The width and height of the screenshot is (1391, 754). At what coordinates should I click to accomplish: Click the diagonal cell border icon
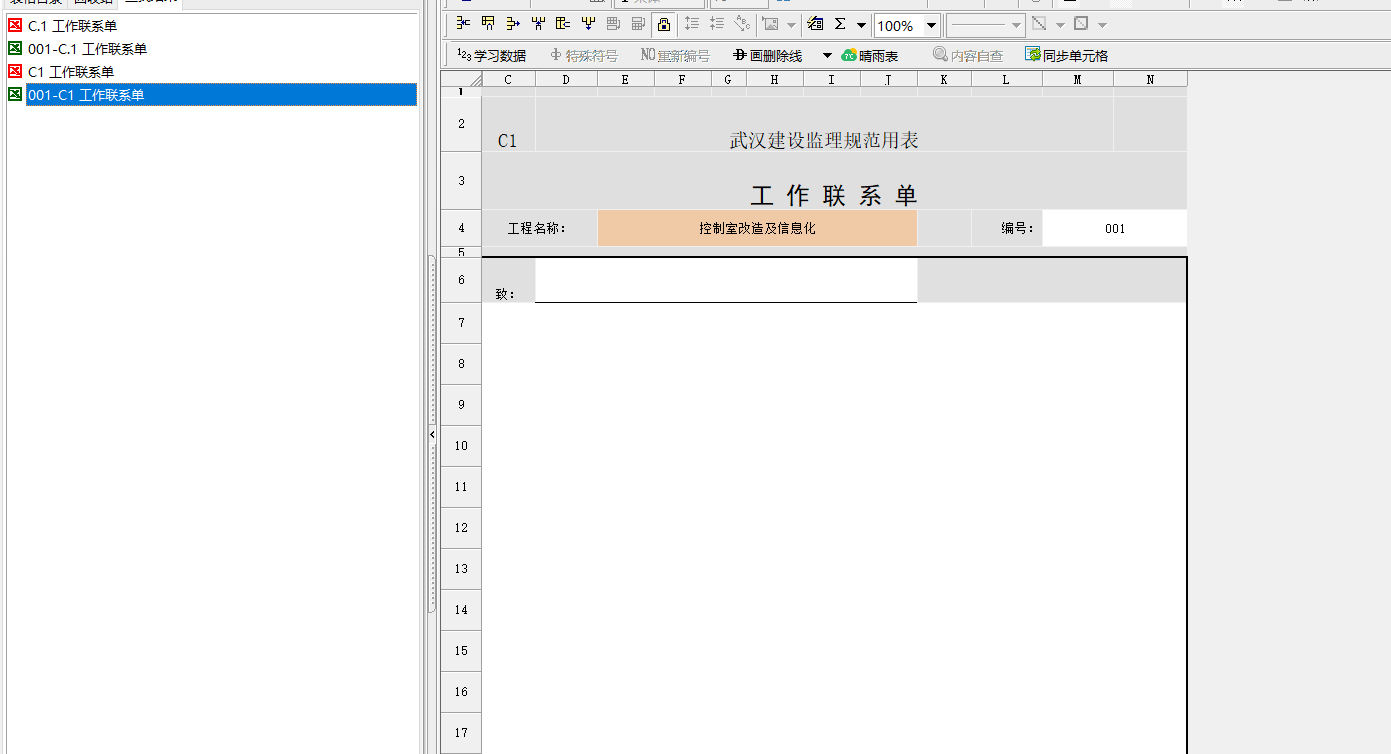coord(1039,24)
